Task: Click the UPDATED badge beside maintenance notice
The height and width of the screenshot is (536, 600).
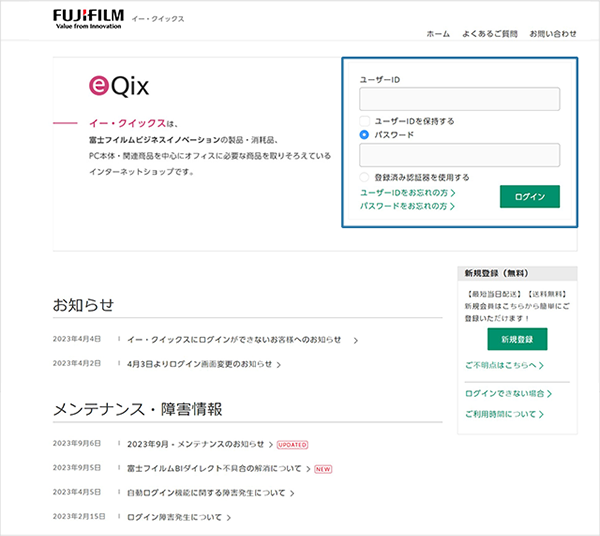Action: coord(292,445)
